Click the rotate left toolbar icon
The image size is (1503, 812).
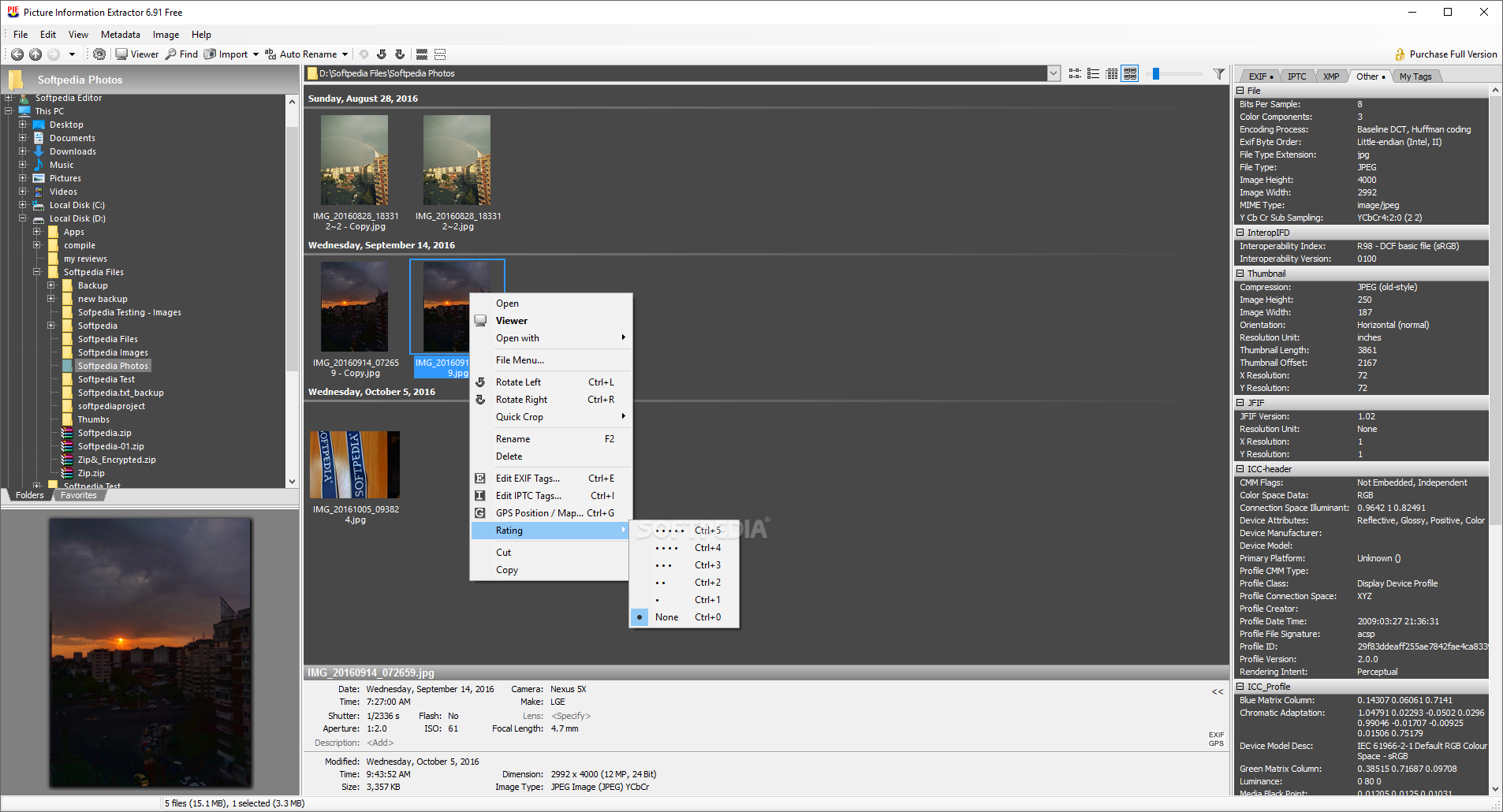click(382, 54)
